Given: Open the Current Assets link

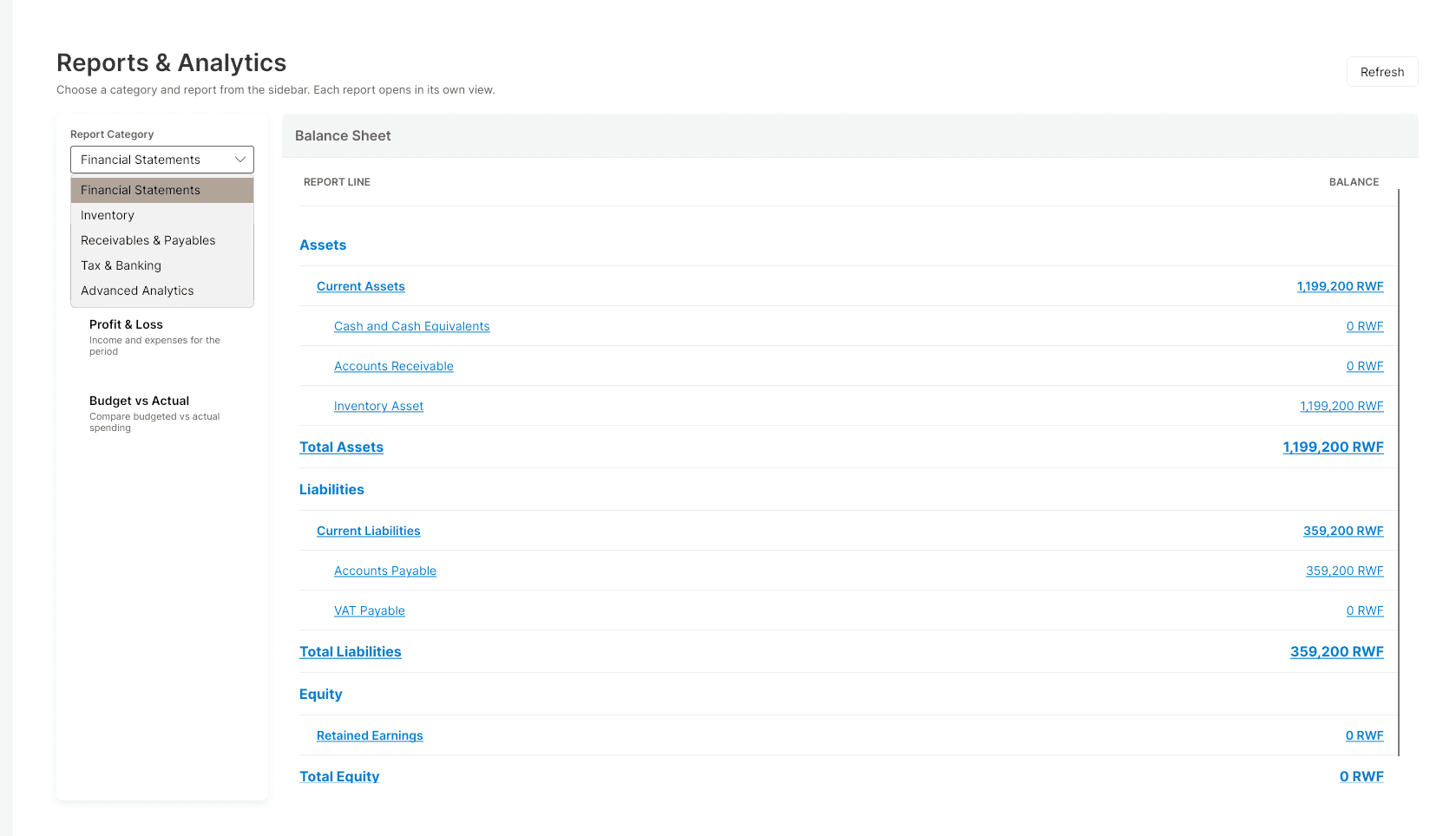Looking at the screenshot, I should [361, 286].
